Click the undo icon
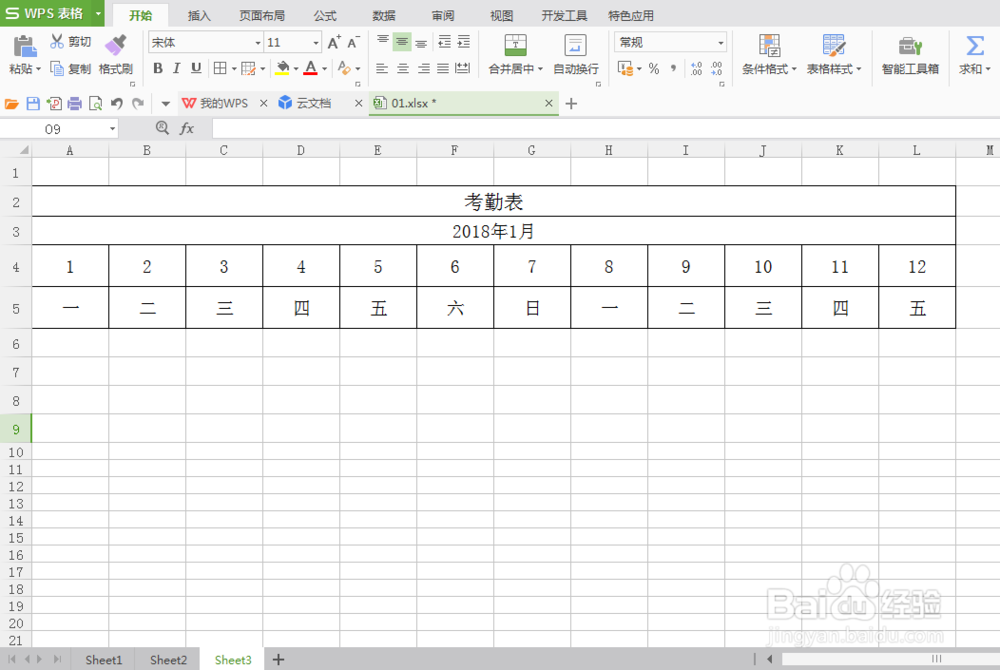 click(x=117, y=103)
